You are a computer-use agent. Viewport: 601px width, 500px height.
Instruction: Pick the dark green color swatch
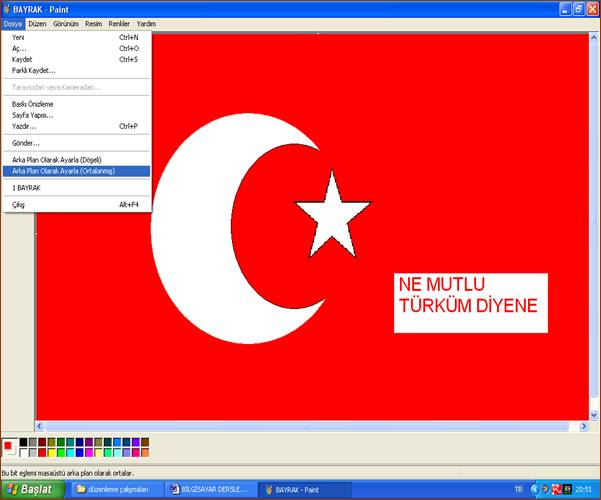[61, 442]
